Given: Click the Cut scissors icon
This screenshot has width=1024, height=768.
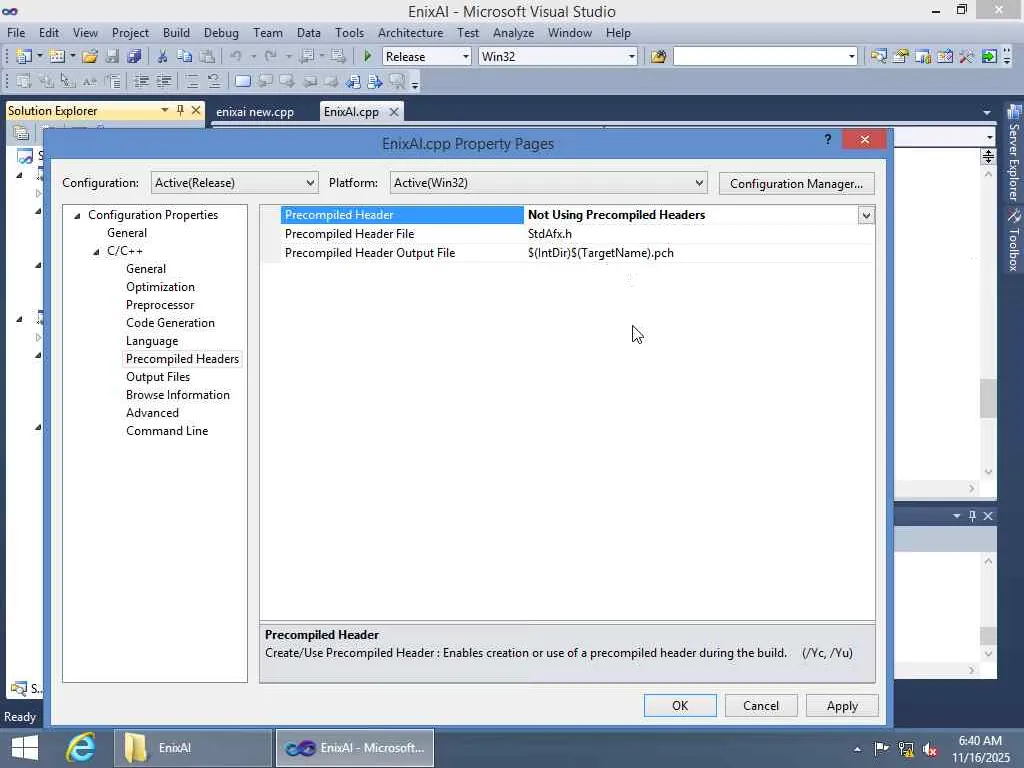Looking at the screenshot, I should tap(162, 57).
